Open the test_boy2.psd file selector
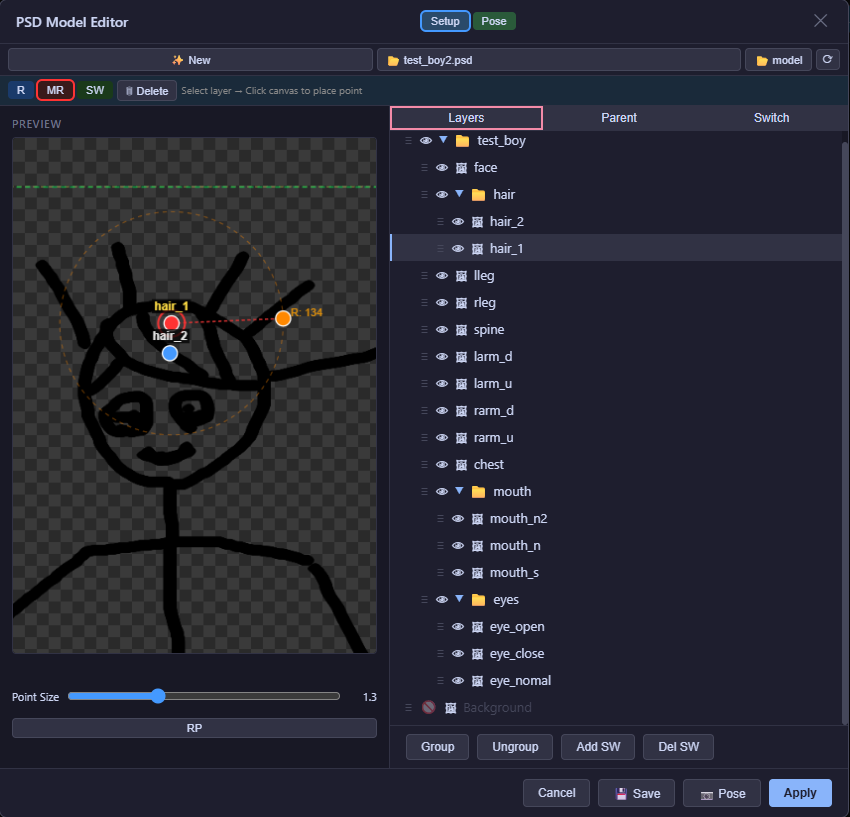 tap(559, 60)
